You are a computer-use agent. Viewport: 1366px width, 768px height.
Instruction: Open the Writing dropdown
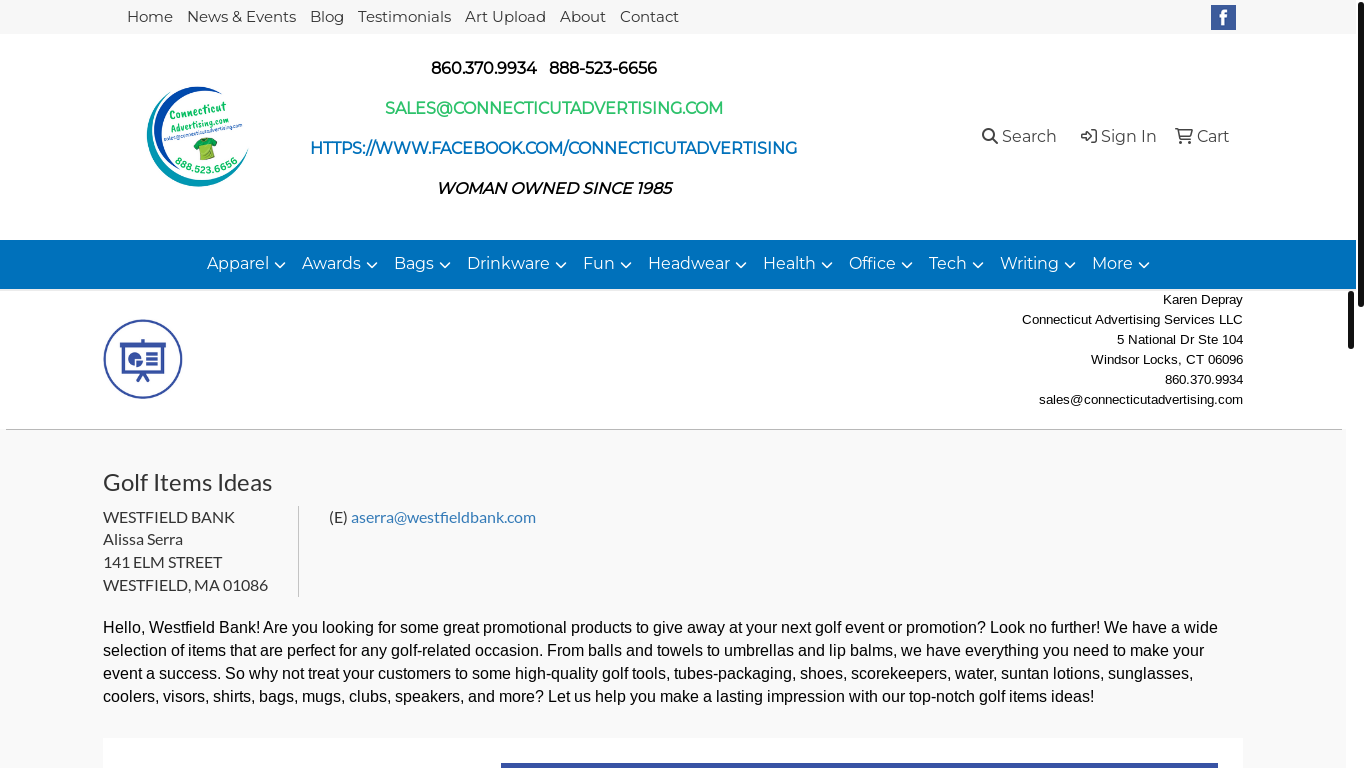[1038, 264]
